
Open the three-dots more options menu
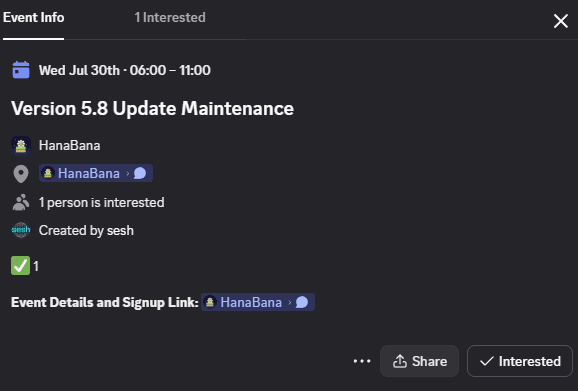(x=362, y=361)
